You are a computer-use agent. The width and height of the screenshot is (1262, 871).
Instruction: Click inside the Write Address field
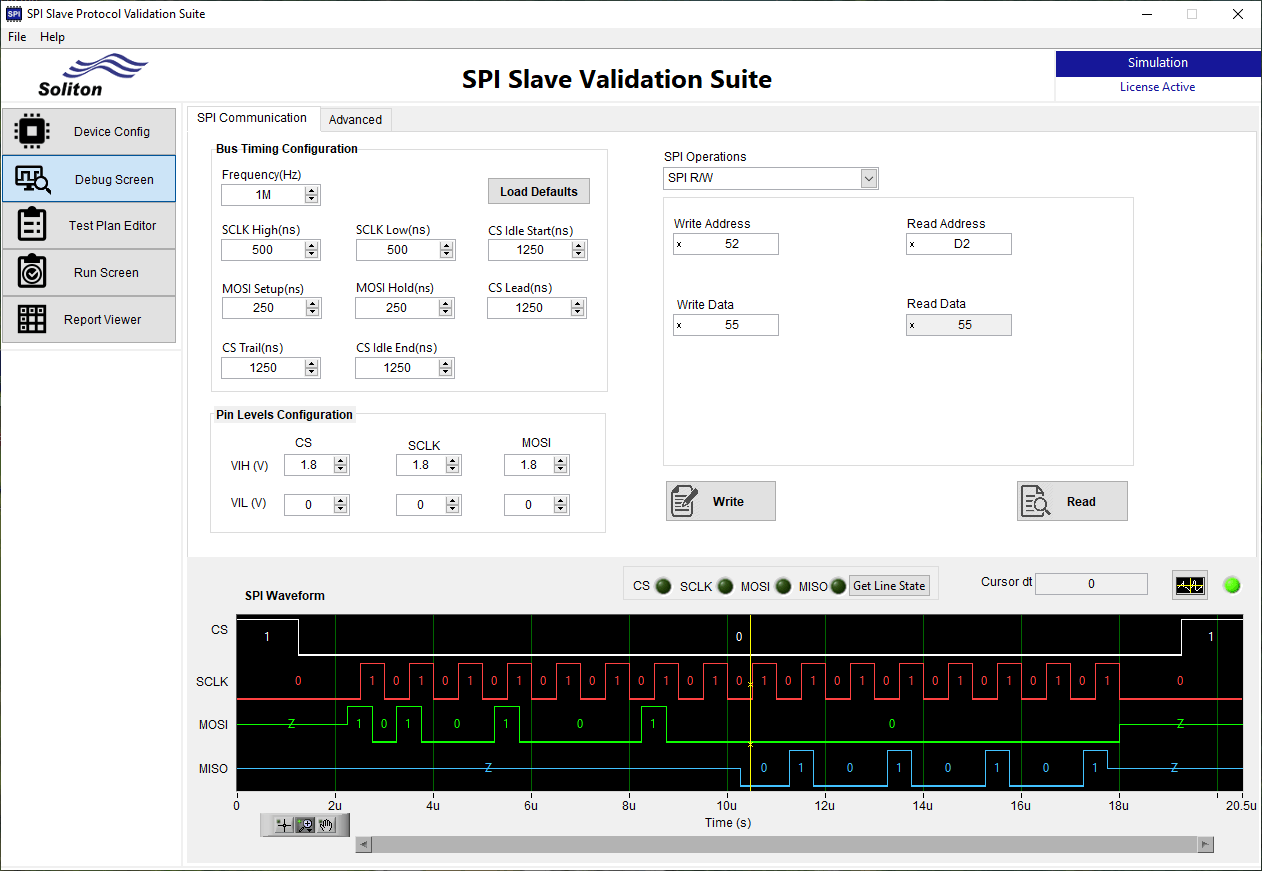pos(726,243)
